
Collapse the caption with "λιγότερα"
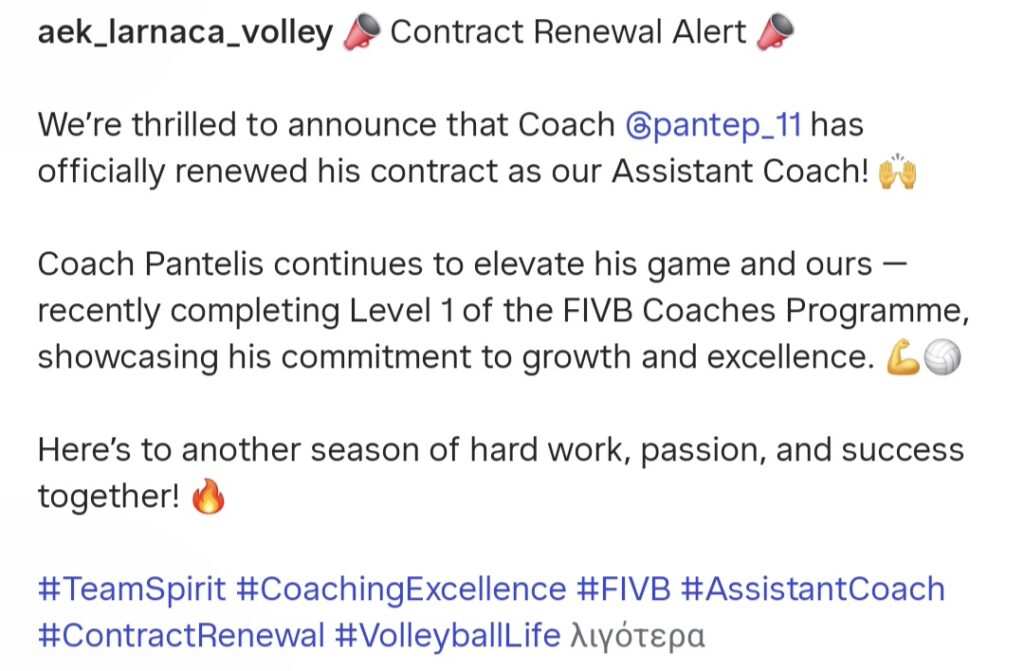point(638,635)
